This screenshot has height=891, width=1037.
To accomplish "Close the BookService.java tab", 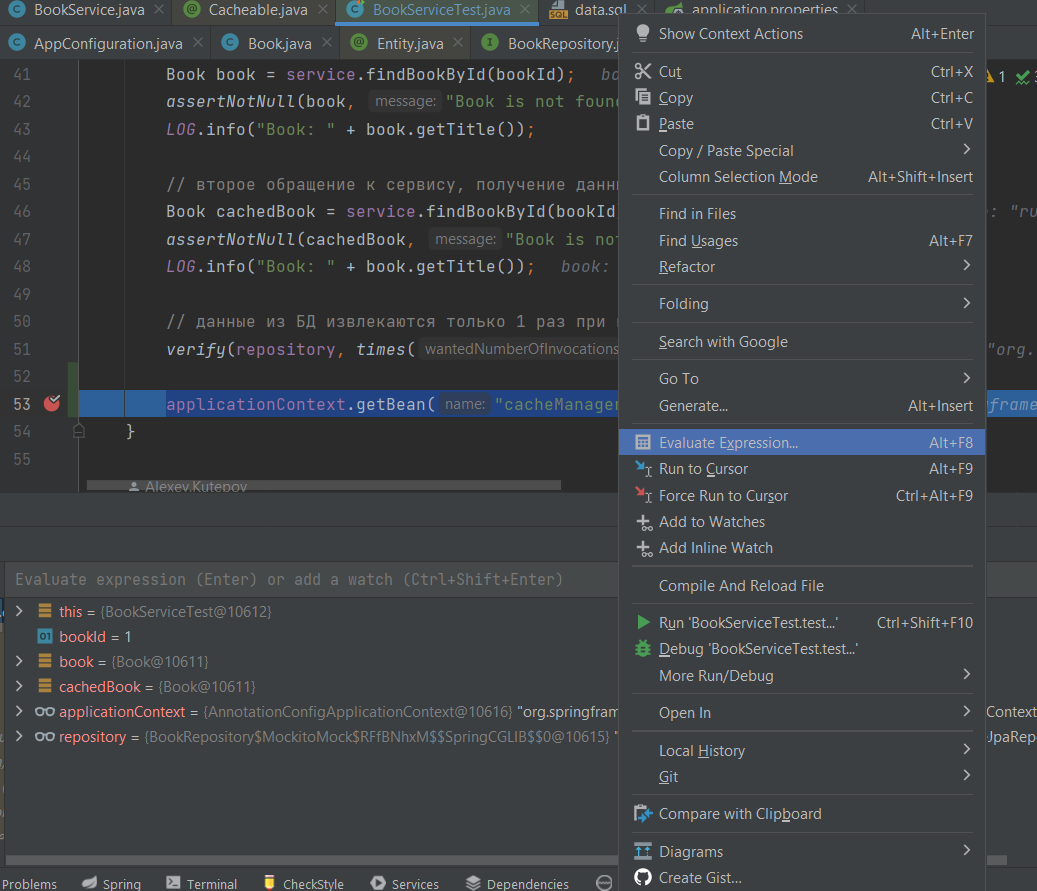I will pyautogui.click(x=159, y=9).
